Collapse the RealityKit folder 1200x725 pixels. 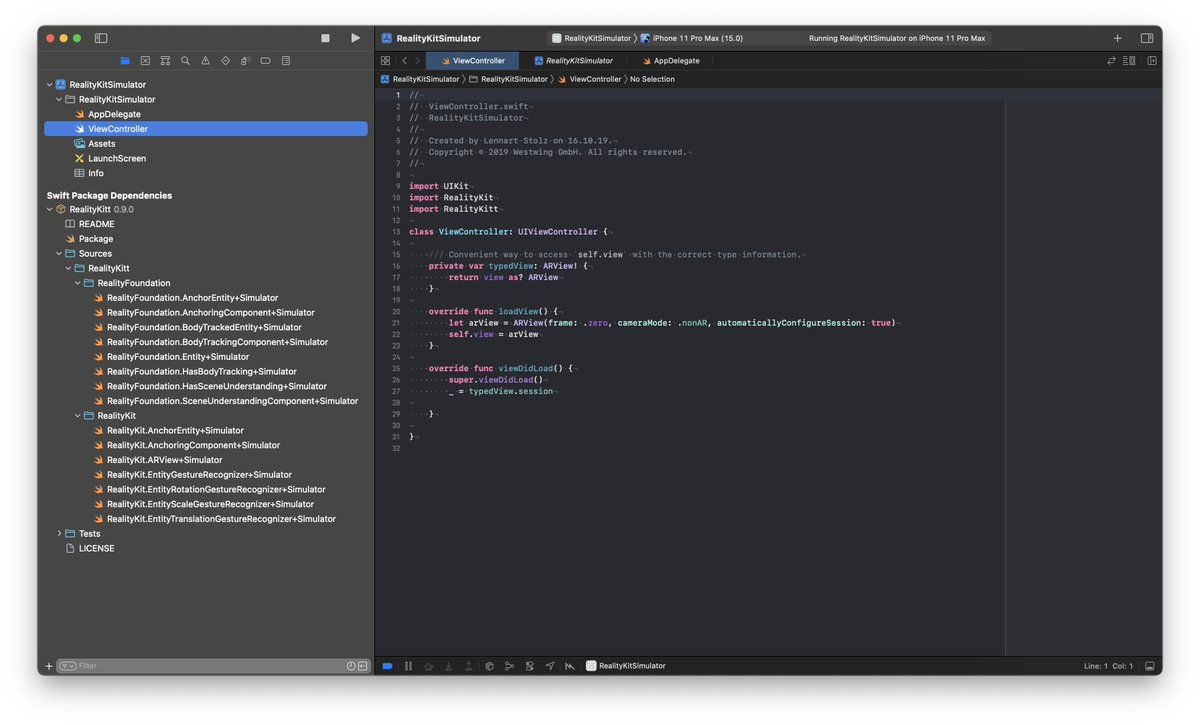pyautogui.click(x=77, y=416)
